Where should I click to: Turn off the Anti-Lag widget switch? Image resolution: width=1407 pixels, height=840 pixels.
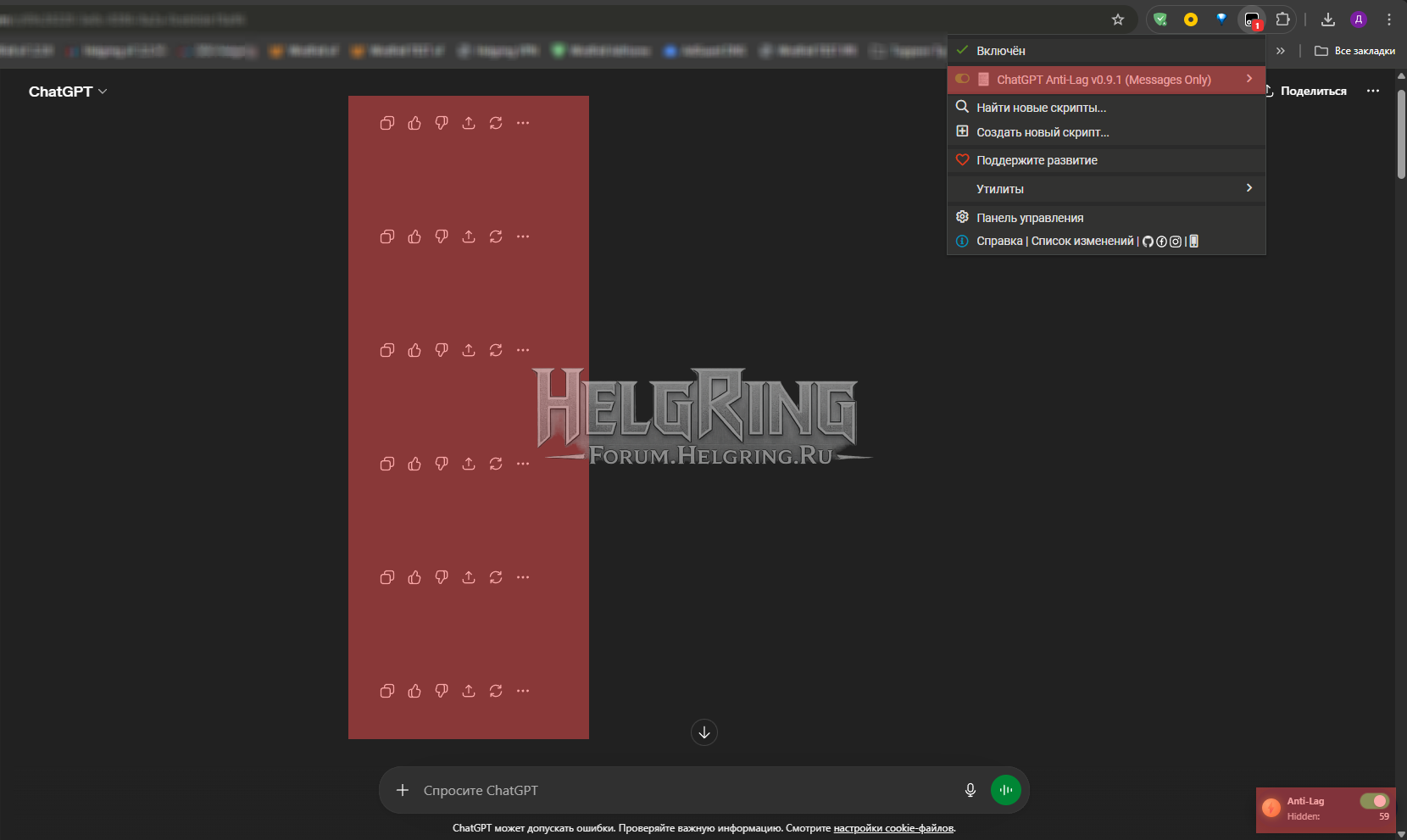tap(1375, 801)
